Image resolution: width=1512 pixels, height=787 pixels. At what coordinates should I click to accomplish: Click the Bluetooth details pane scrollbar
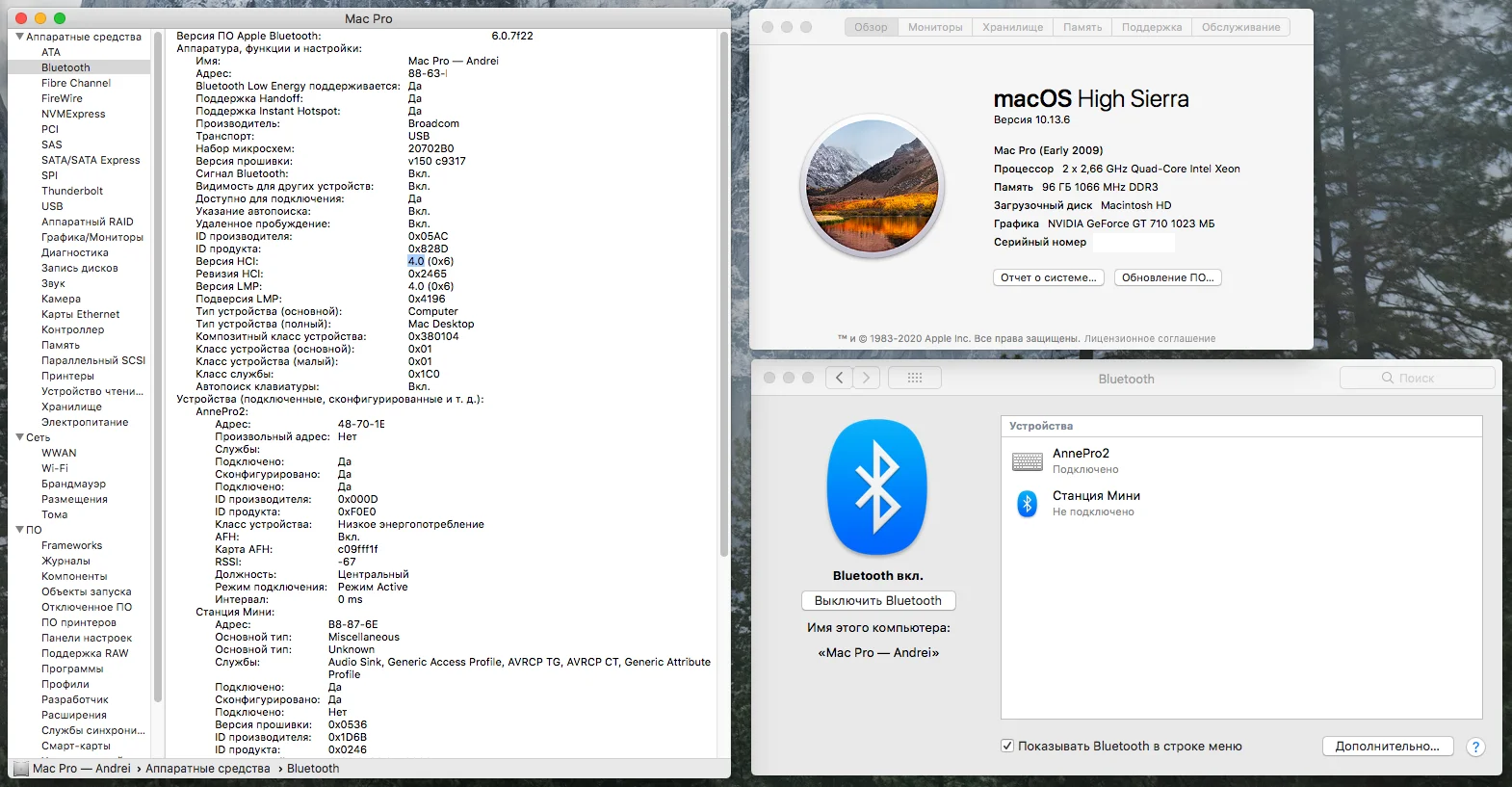pyautogui.click(x=724, y=294)
